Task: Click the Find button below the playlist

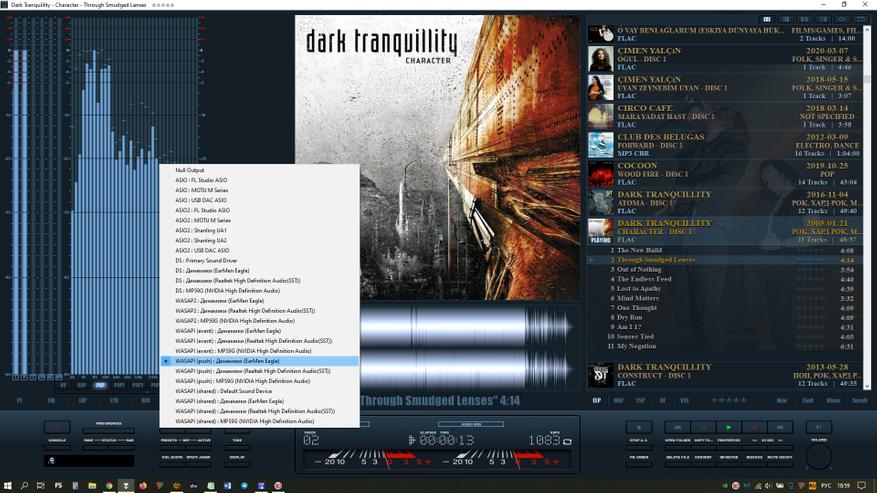Action: (808, 401)
